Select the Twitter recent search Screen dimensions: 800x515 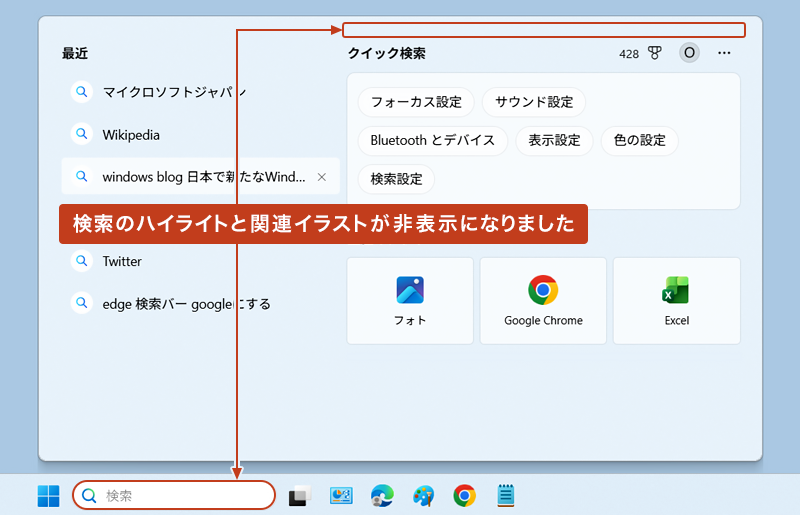pyautogui.click(x=122, y=261)
